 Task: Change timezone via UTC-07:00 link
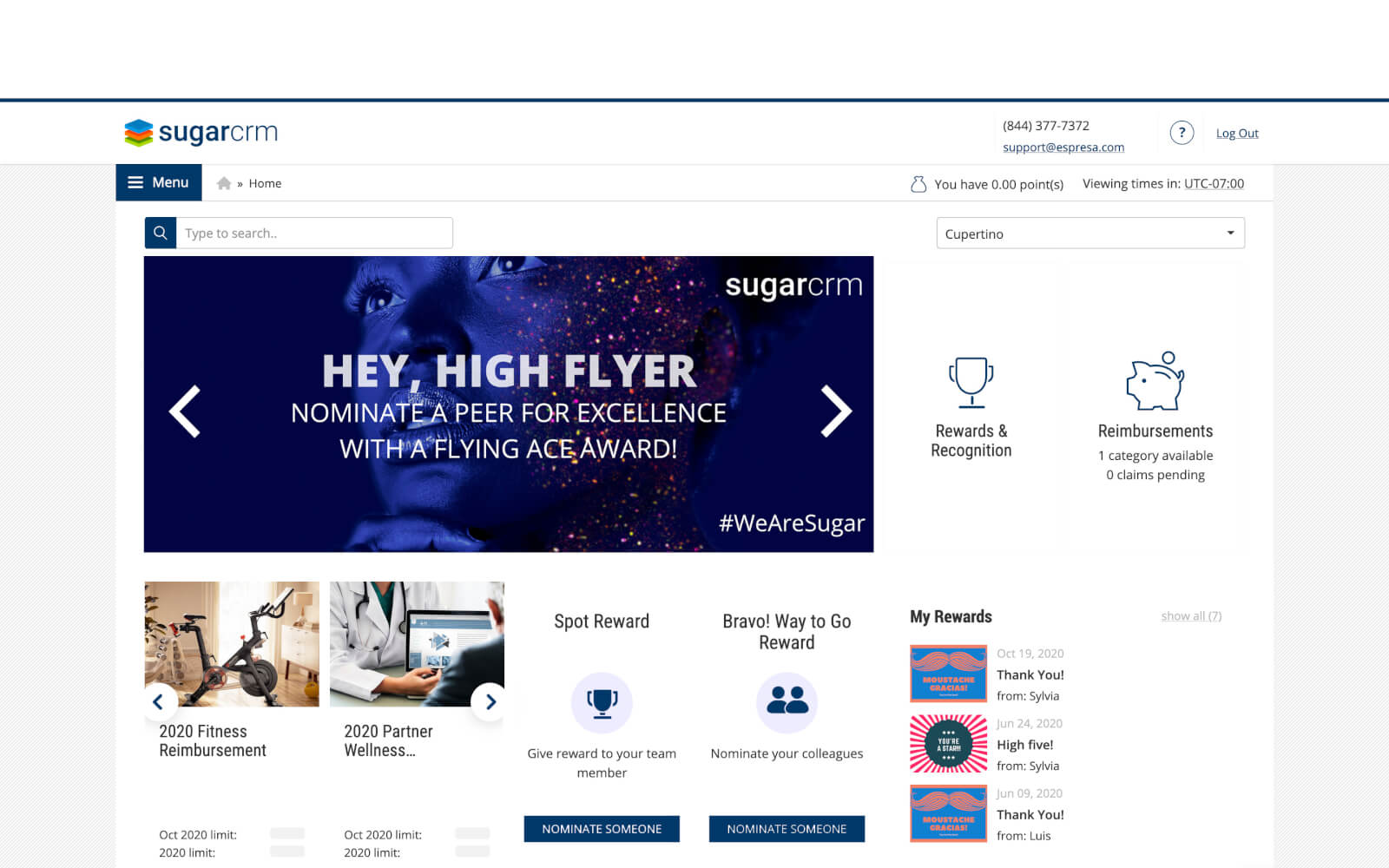click(x=1214, y=183)
